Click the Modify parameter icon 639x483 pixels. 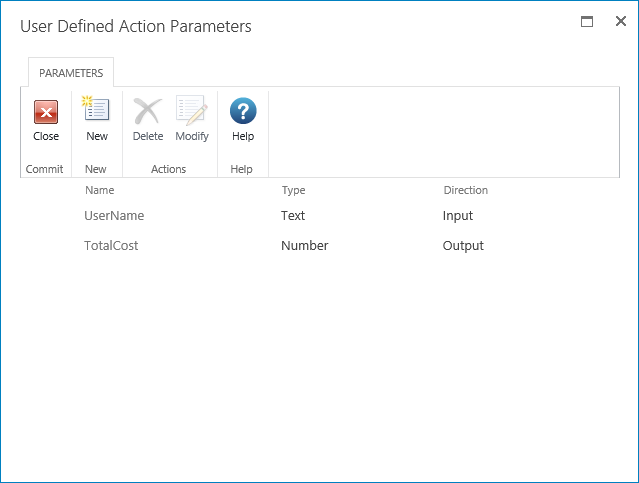point(191,111)
